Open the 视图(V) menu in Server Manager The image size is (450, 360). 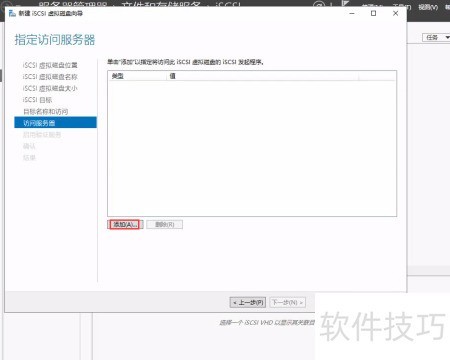tap(428, 7)
